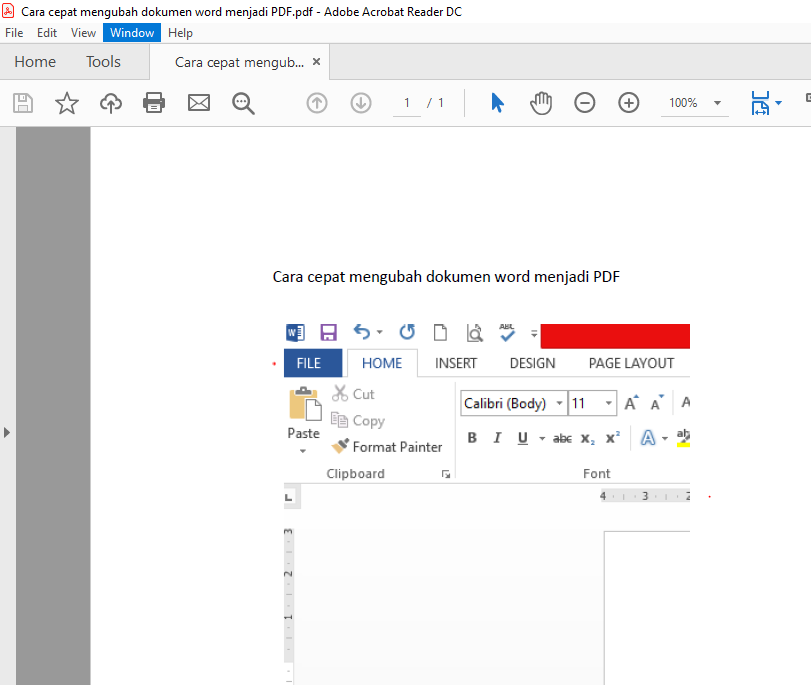Open the Clipboard dialog launcher

point(446,474)
